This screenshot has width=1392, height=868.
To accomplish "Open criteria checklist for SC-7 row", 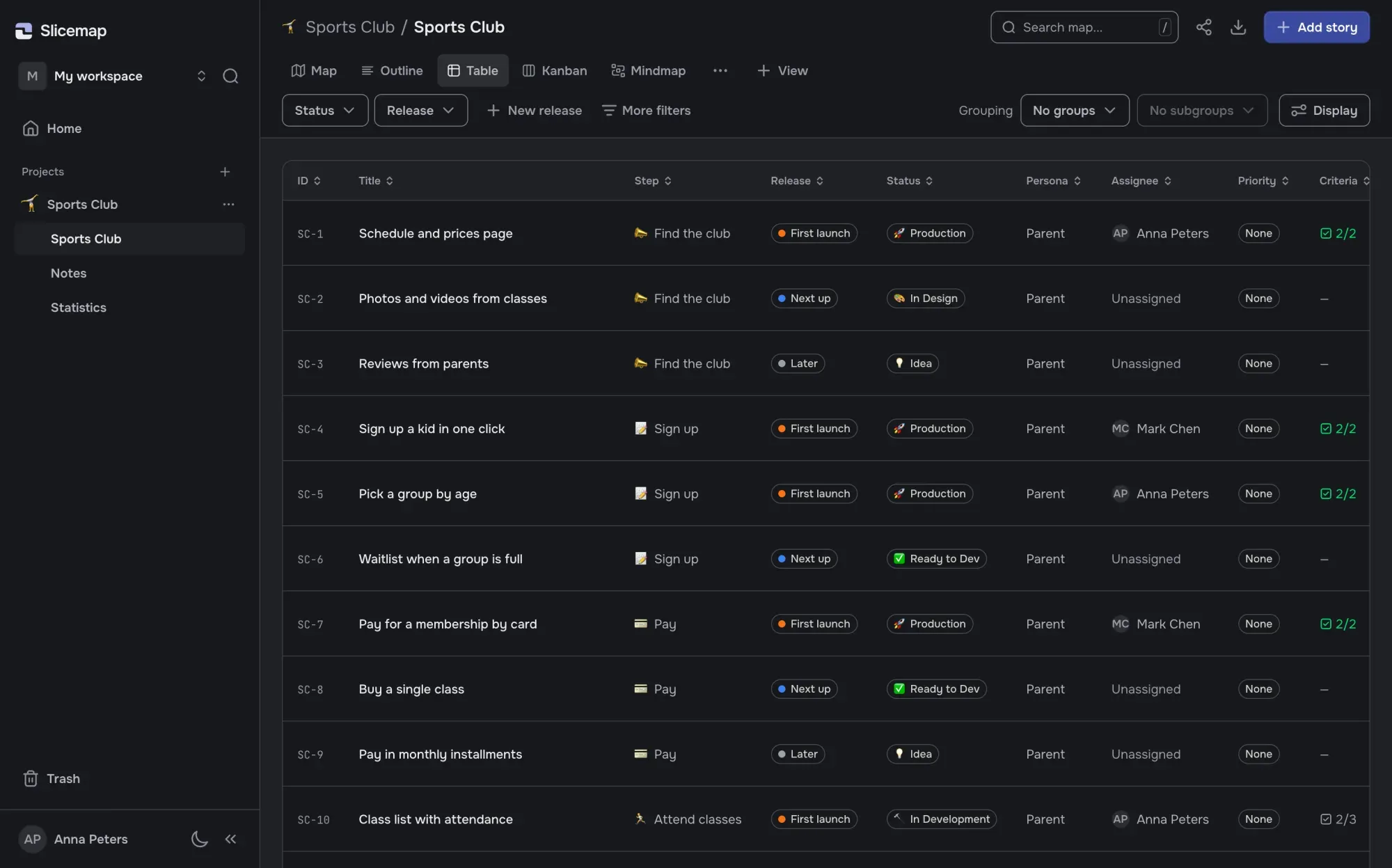I will pyautogui.click(x=1338, y=624).
